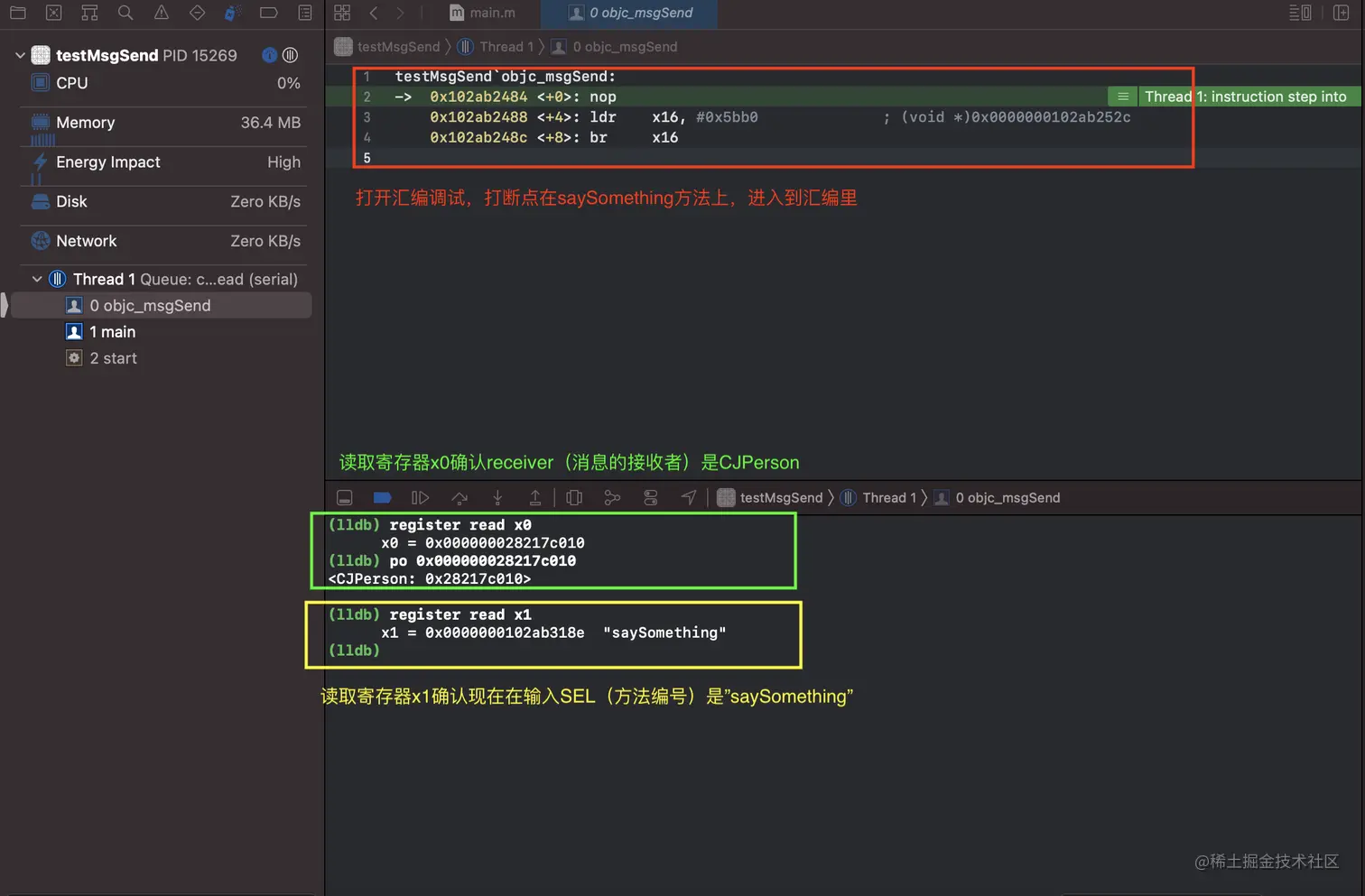1365x896 pixels.
Task: Open the Test navigator diamond icon
Action: tap(197, 13)
